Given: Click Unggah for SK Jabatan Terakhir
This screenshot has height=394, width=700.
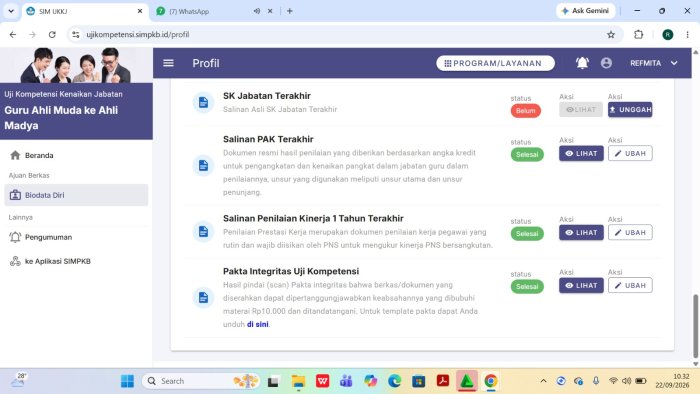Looking at the screenshot, I should (x=630, y=109).
